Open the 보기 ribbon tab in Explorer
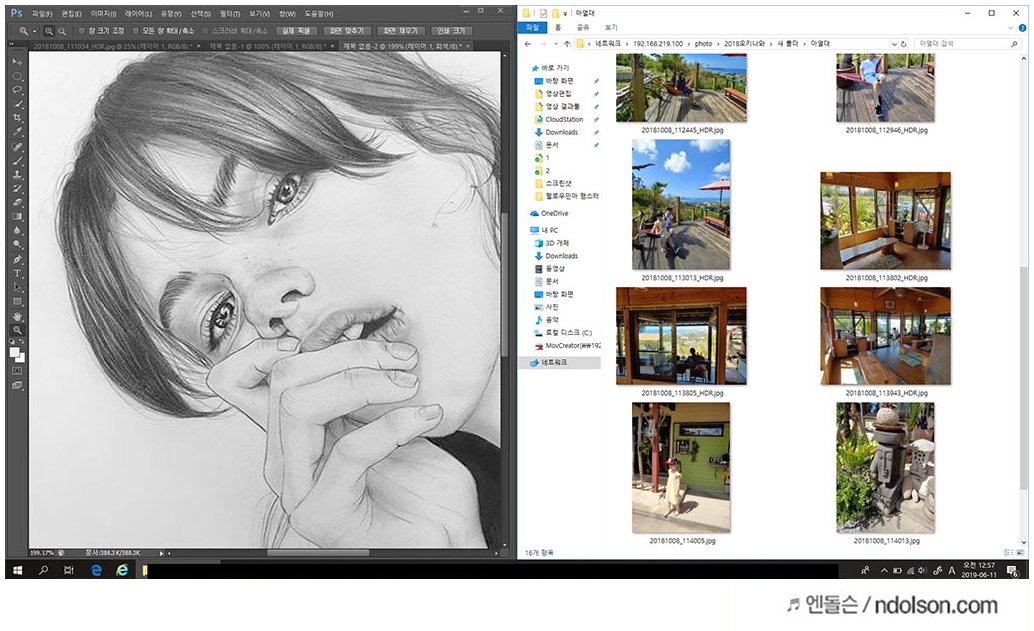Screen dimensions: 1034x631 (611, 28)
